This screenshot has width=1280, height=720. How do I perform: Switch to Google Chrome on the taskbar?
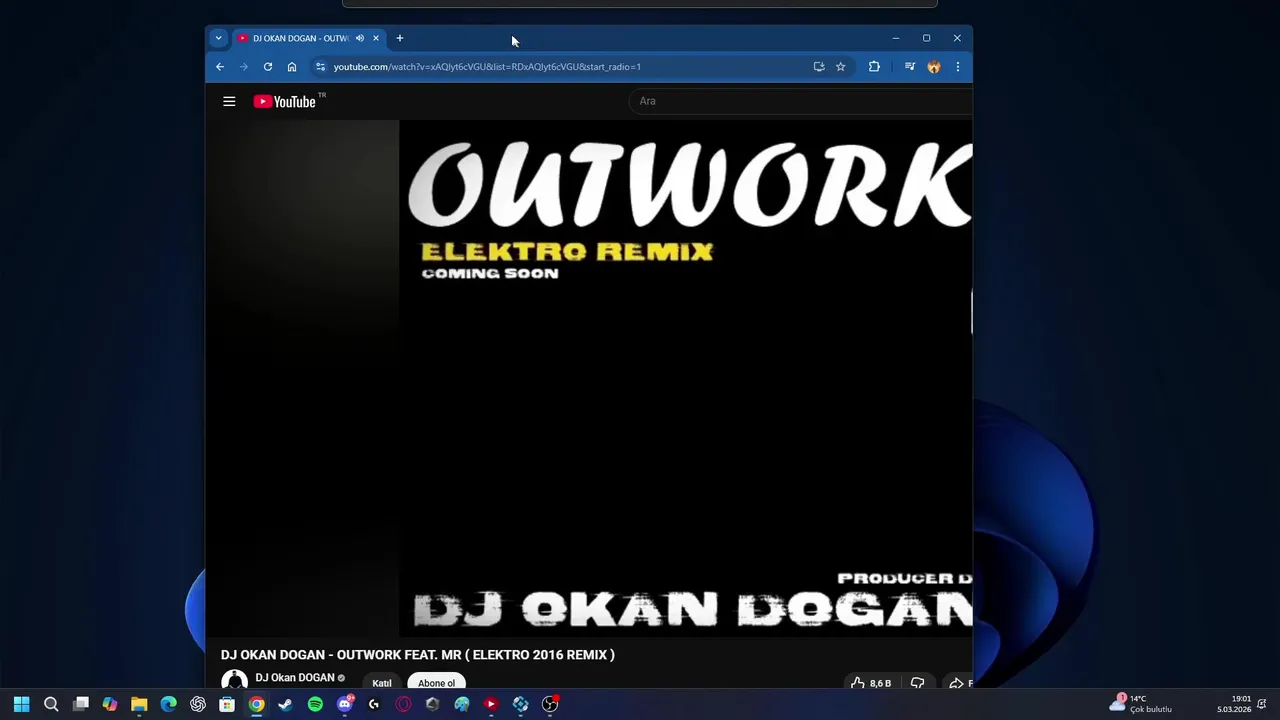pyautogui.click(x=257, y=704)
